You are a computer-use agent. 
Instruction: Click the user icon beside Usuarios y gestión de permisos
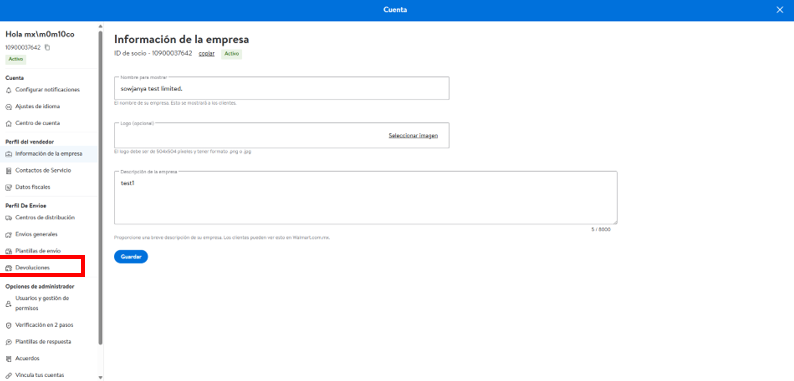pos(8,303)
